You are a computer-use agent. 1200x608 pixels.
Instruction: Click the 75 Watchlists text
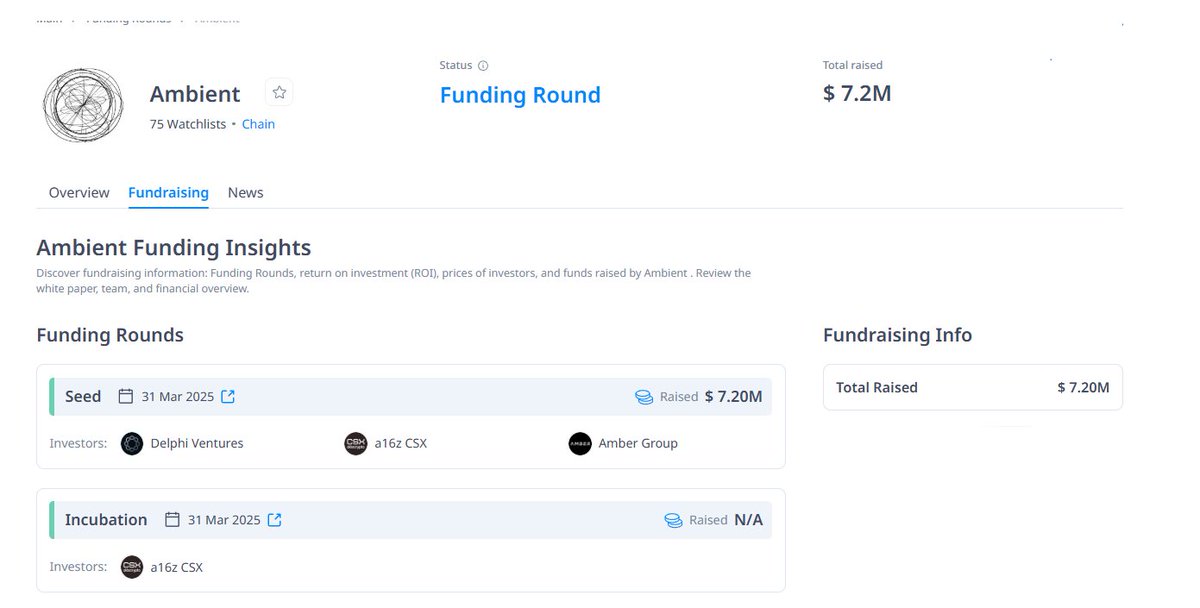[x=188, y=124]
